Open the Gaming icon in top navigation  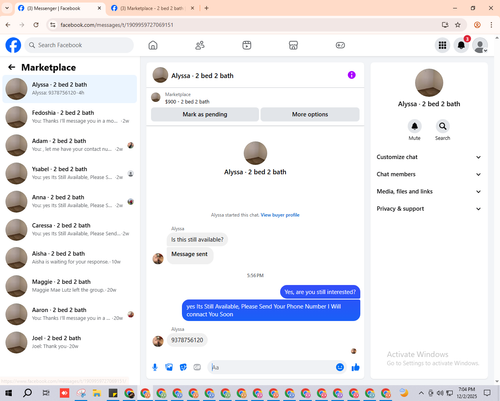(340, 45)
